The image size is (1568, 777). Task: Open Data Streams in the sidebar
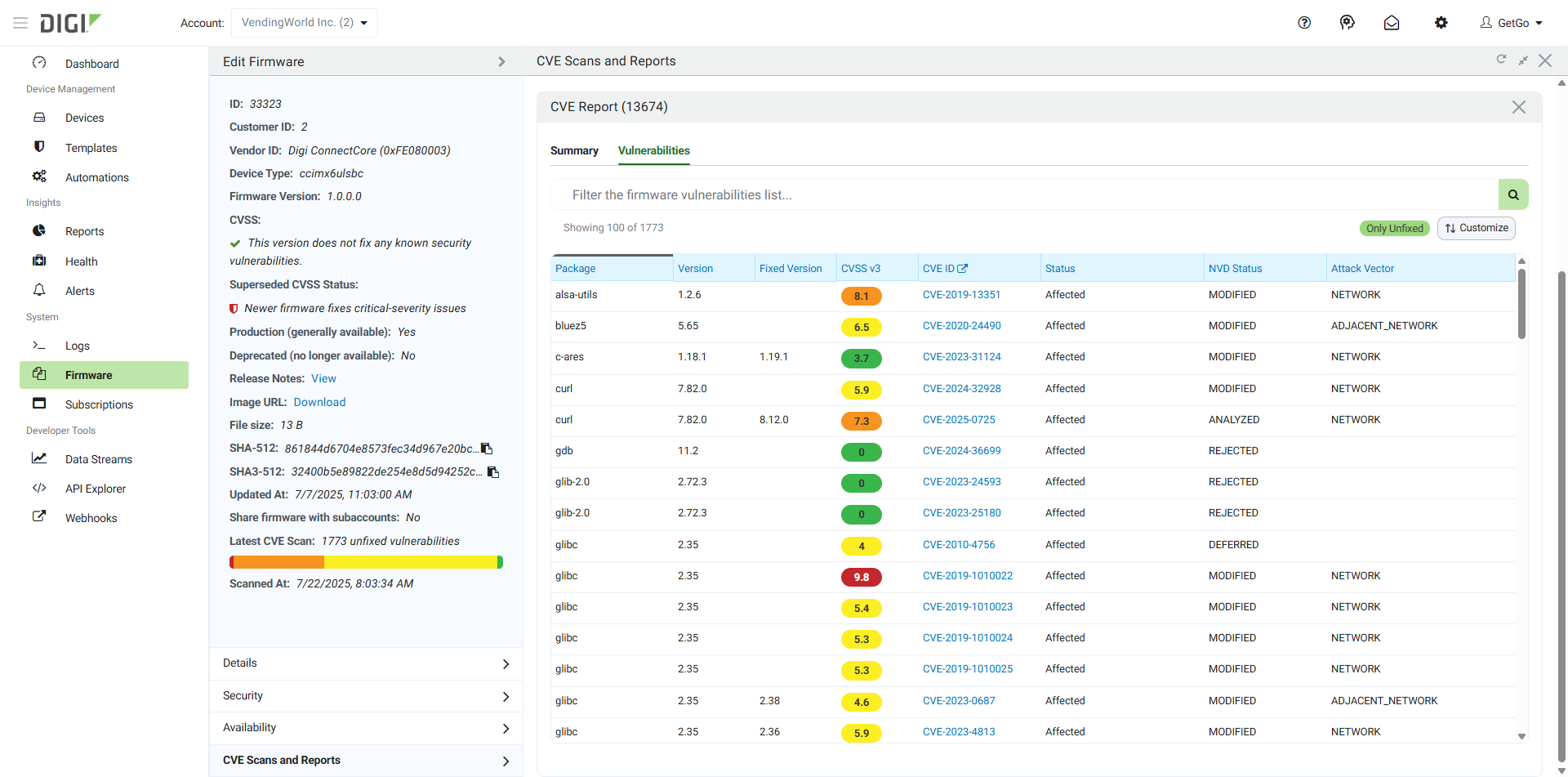(x=98, y=459)
